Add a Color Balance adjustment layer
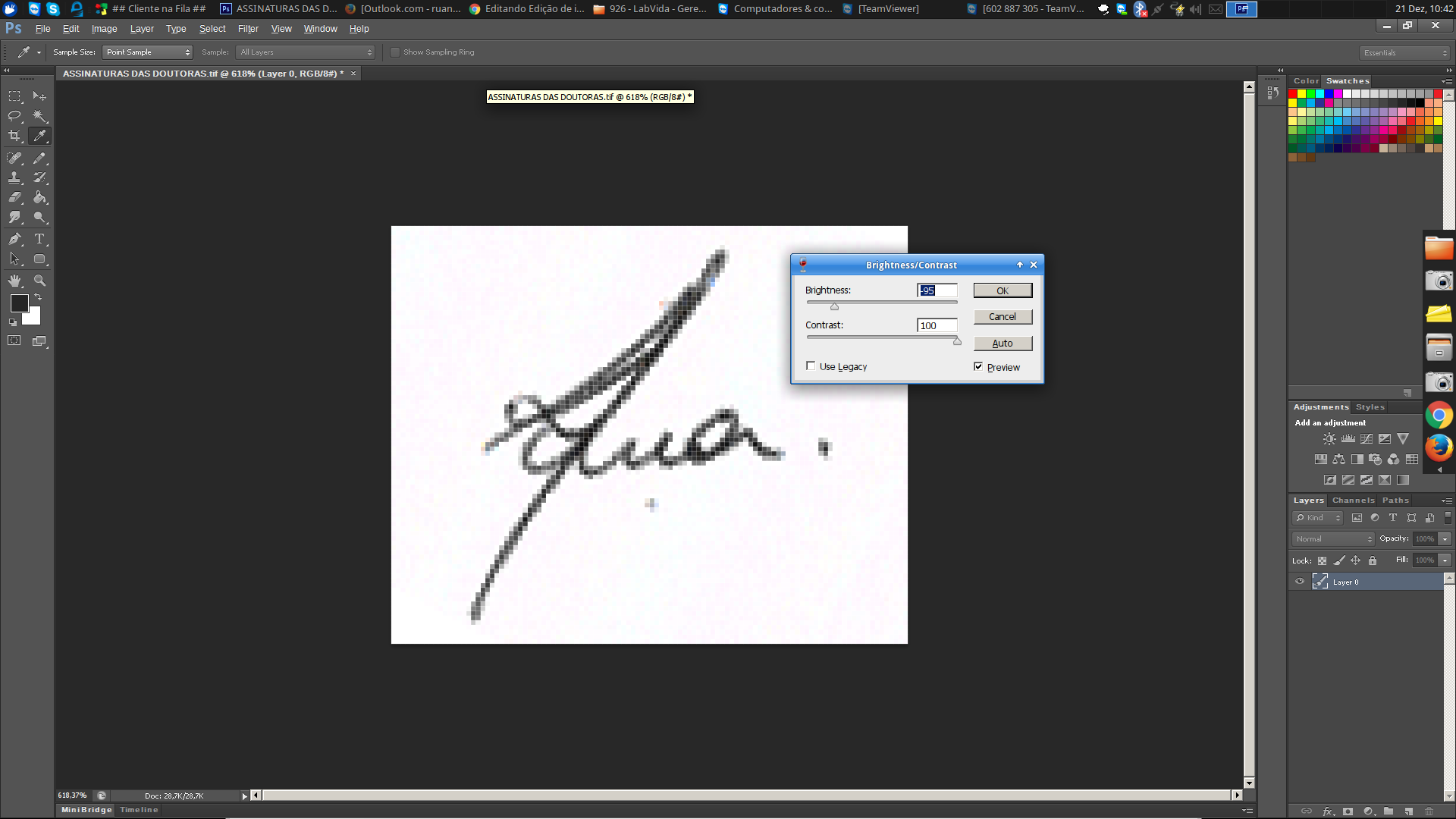 point(1338,460)
